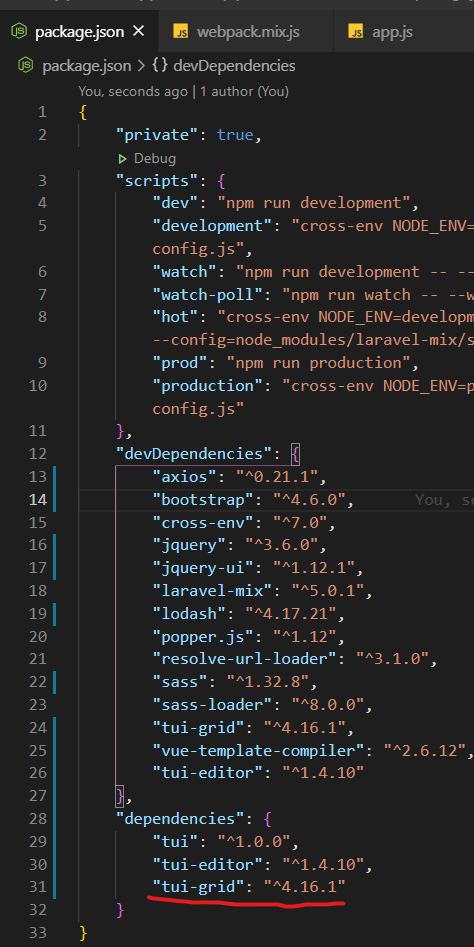
Task: Click the "^4.16.1" value on line 31
Action: click(x=304, y=887)
